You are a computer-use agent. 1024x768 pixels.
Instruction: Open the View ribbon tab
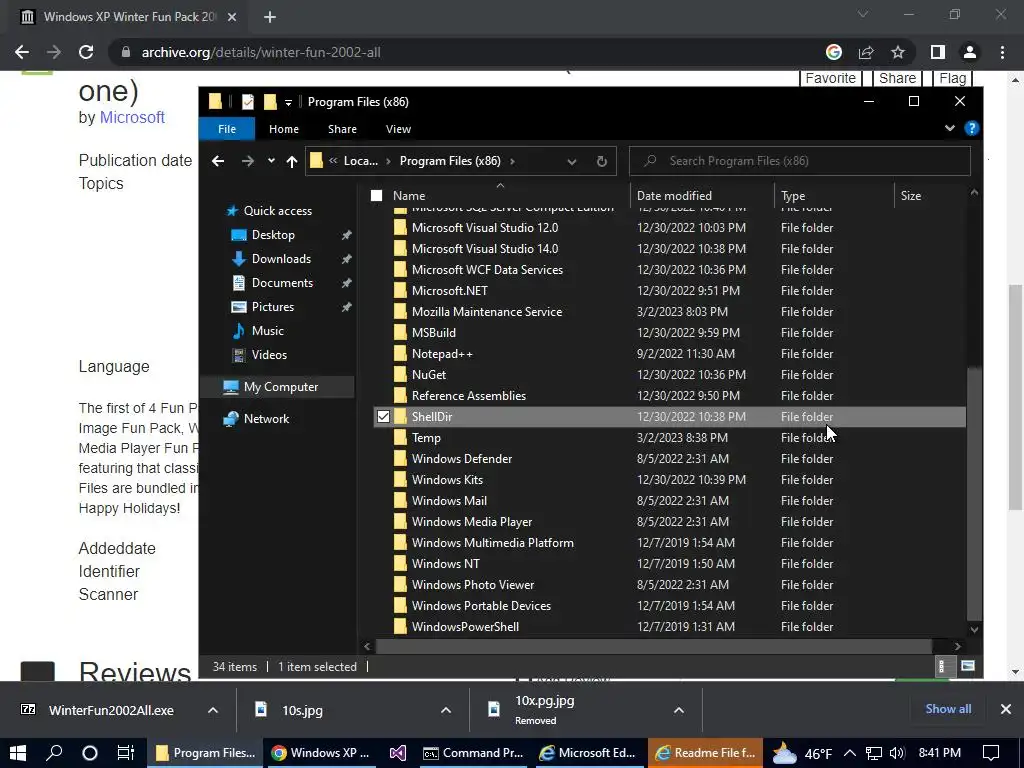pyautogui.click(x=398, y=129)
